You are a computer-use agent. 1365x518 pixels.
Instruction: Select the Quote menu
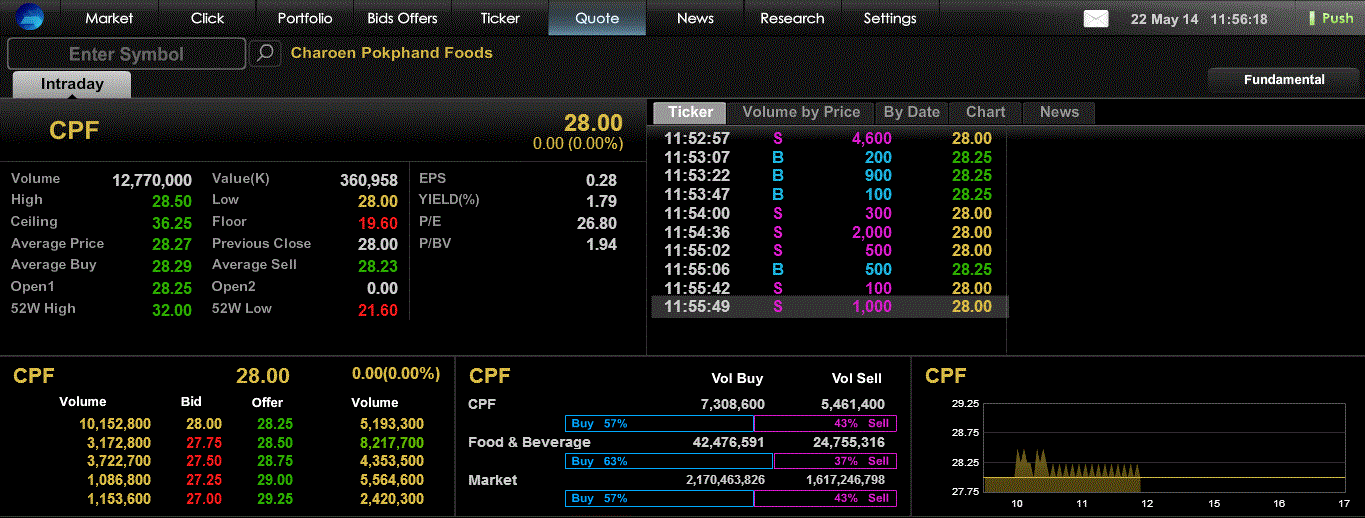[x=597, y=18]
